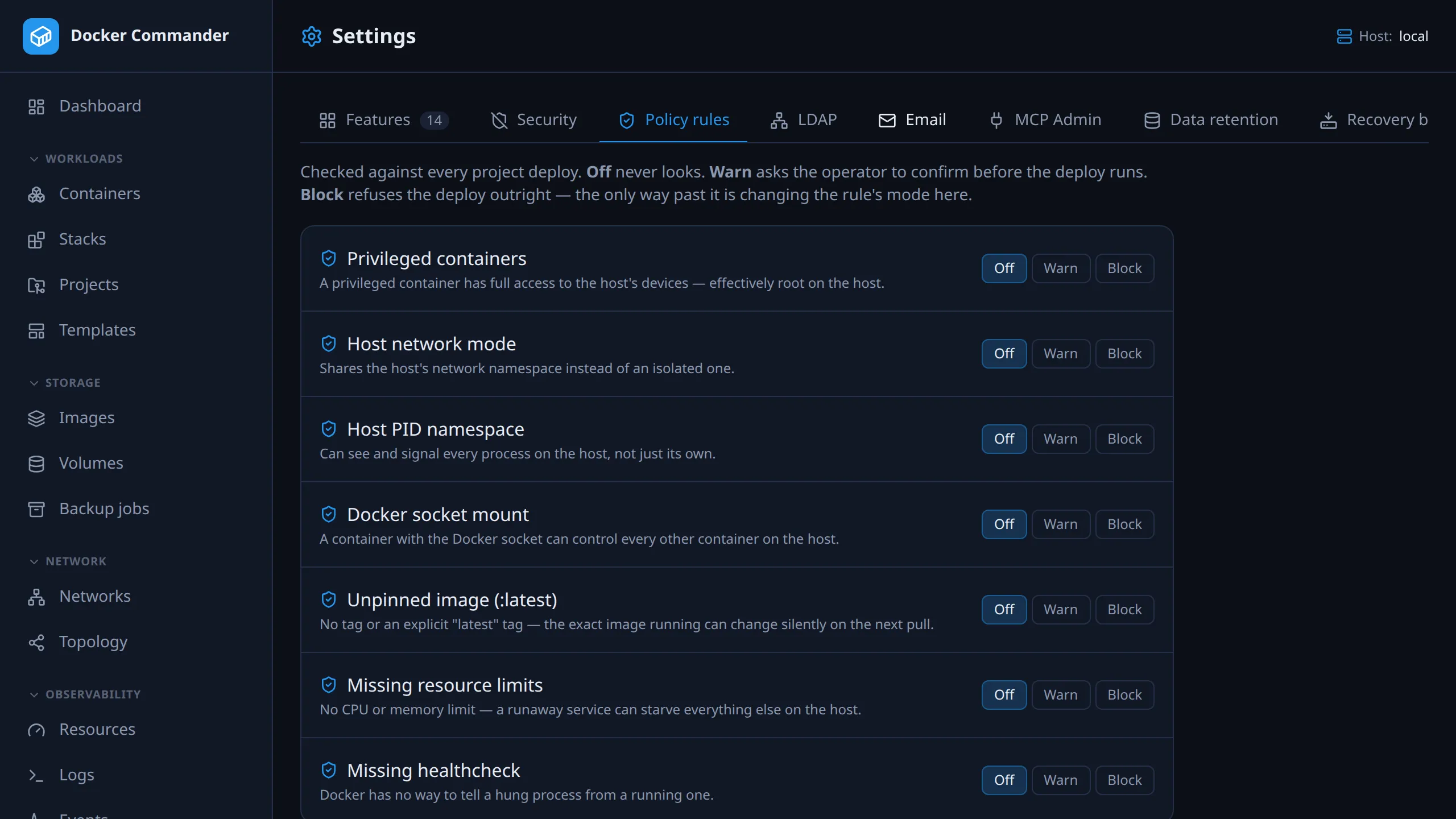Collapse the WORKLOADS sidebar section

point(76,159)
